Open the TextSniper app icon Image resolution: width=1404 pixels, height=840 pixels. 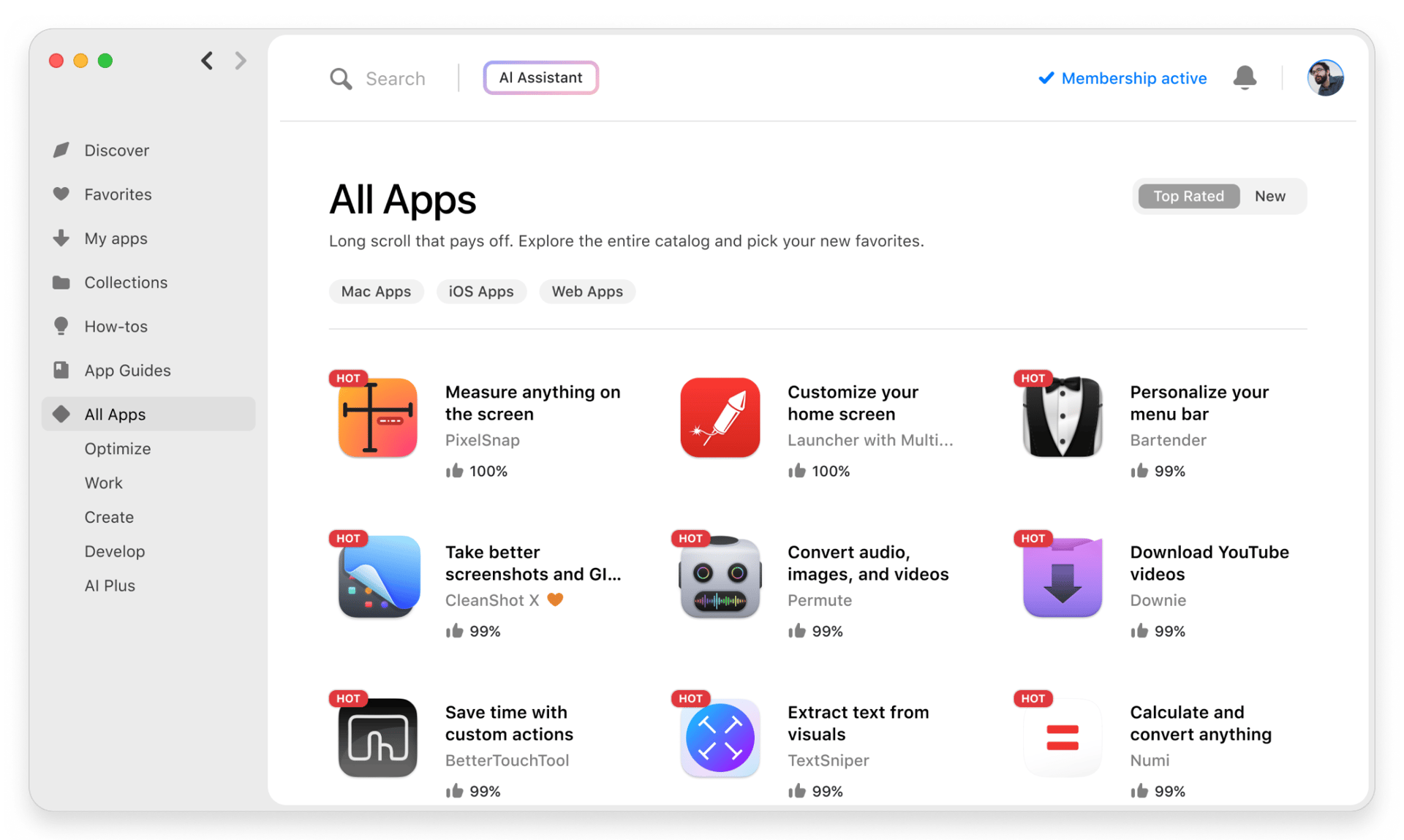(x=720, y=738)
